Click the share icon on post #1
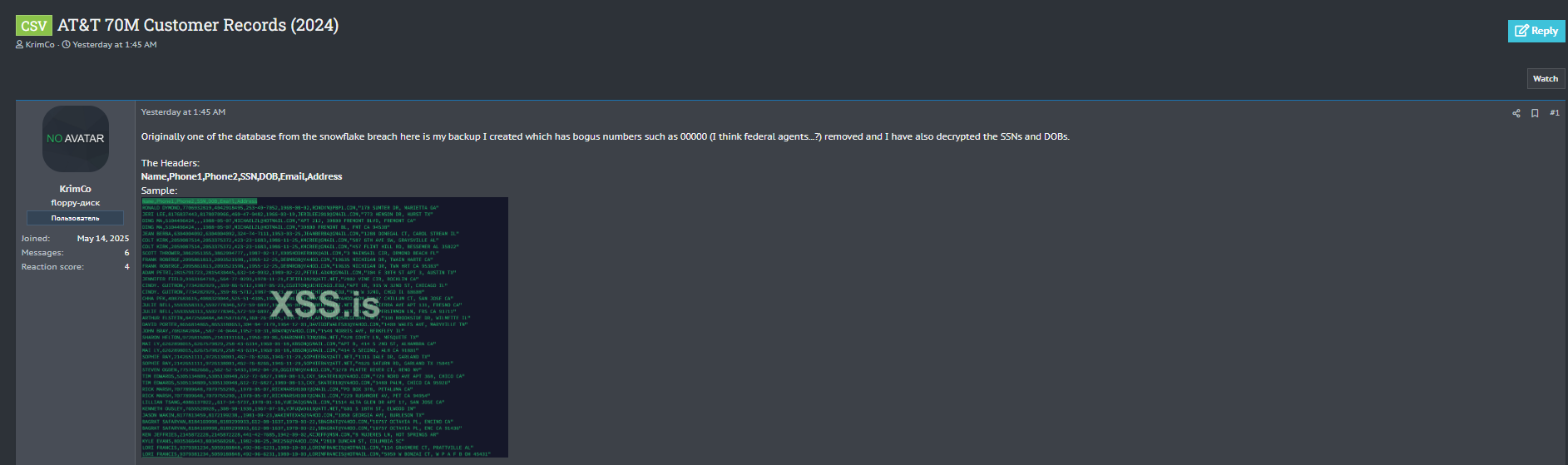Image resolution: width=1568 pixels, height=465 pixels. (1516, 113)
